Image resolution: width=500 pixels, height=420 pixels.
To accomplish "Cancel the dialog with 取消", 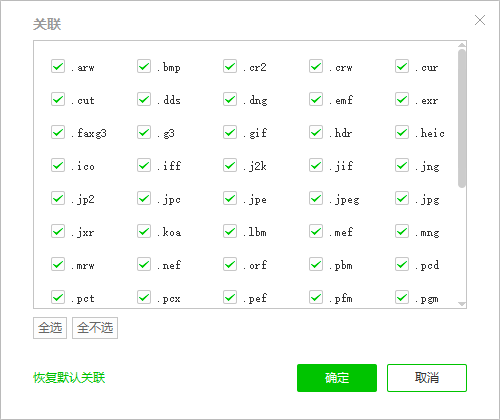I will (427, 378).
